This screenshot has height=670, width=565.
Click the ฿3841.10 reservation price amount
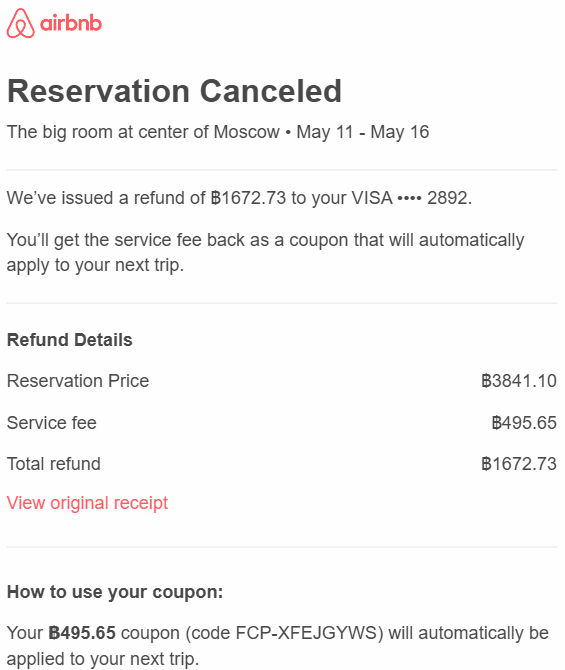519,381
